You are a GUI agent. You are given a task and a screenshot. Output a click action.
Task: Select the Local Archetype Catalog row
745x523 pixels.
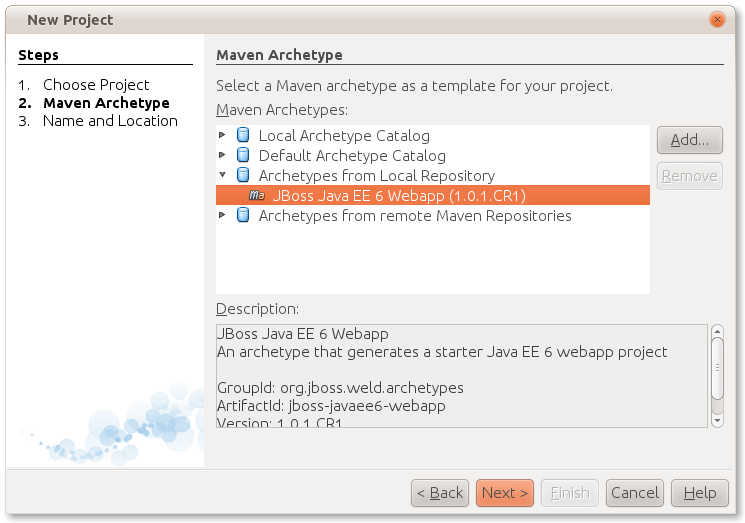point(433,135)
